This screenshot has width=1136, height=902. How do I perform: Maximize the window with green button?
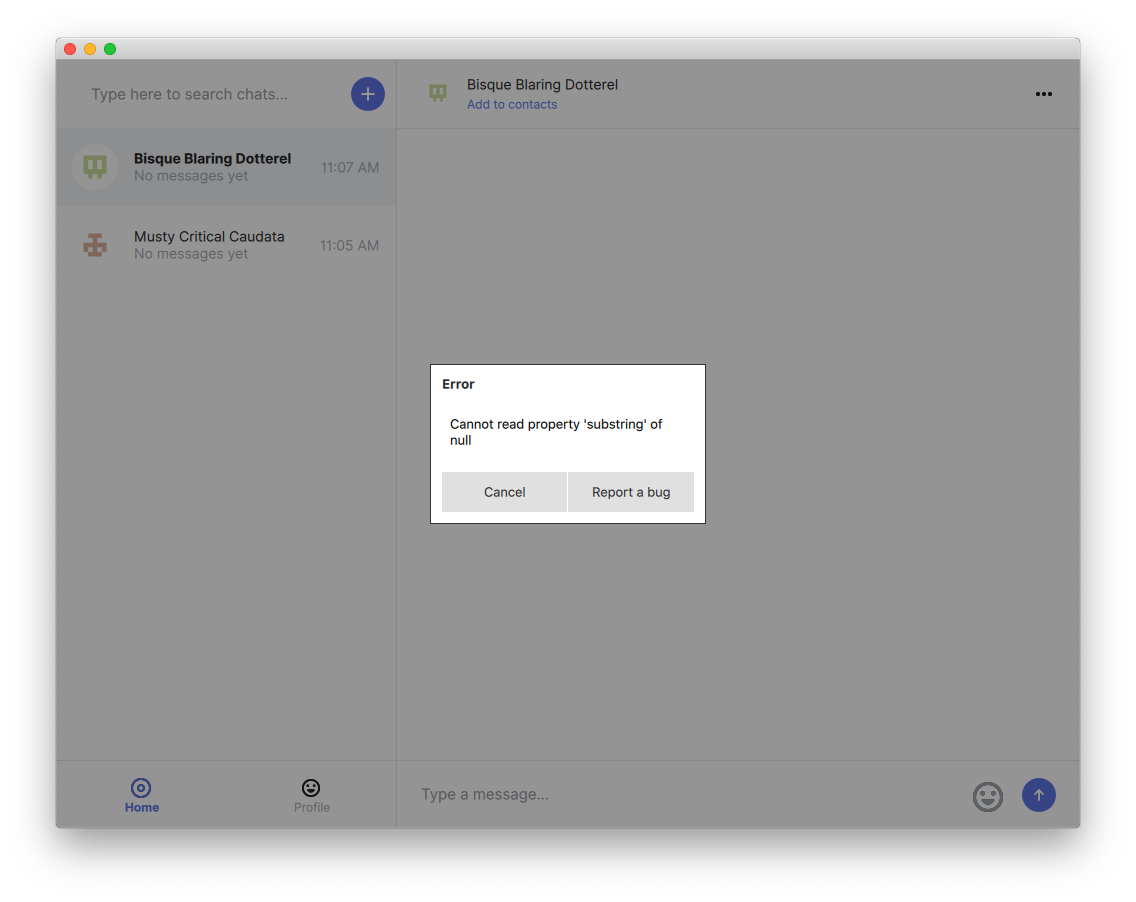point(110,49)
